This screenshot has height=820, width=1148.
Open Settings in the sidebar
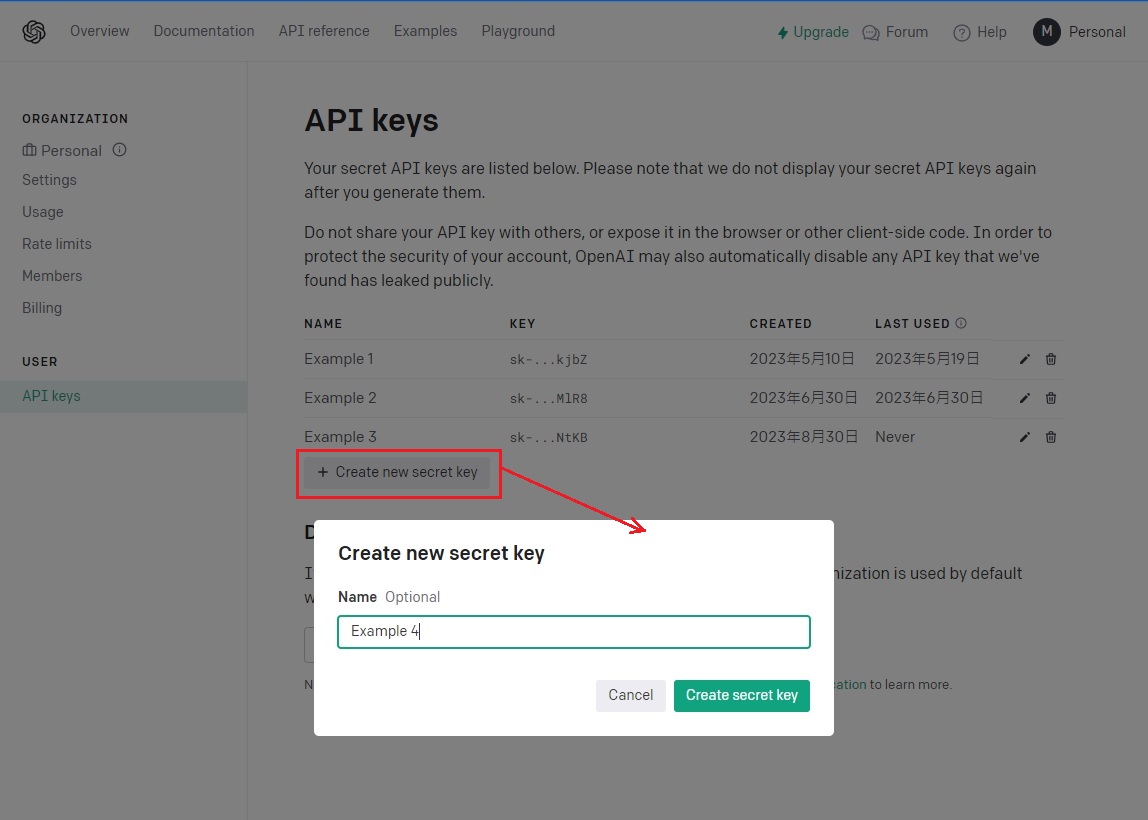pyautogui.click(x=49, y=180)
